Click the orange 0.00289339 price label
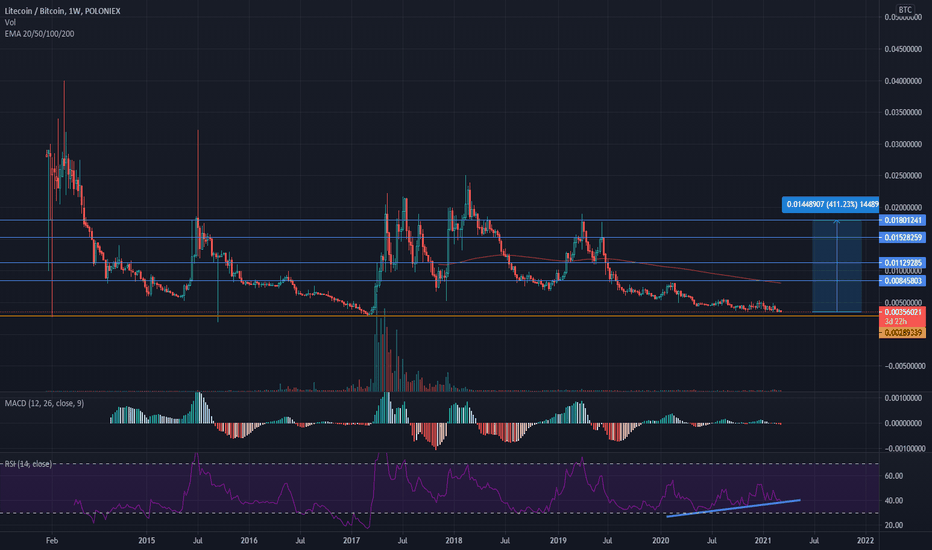The height and width of the screenshot is (550, 932). click(x=902, y=333)
